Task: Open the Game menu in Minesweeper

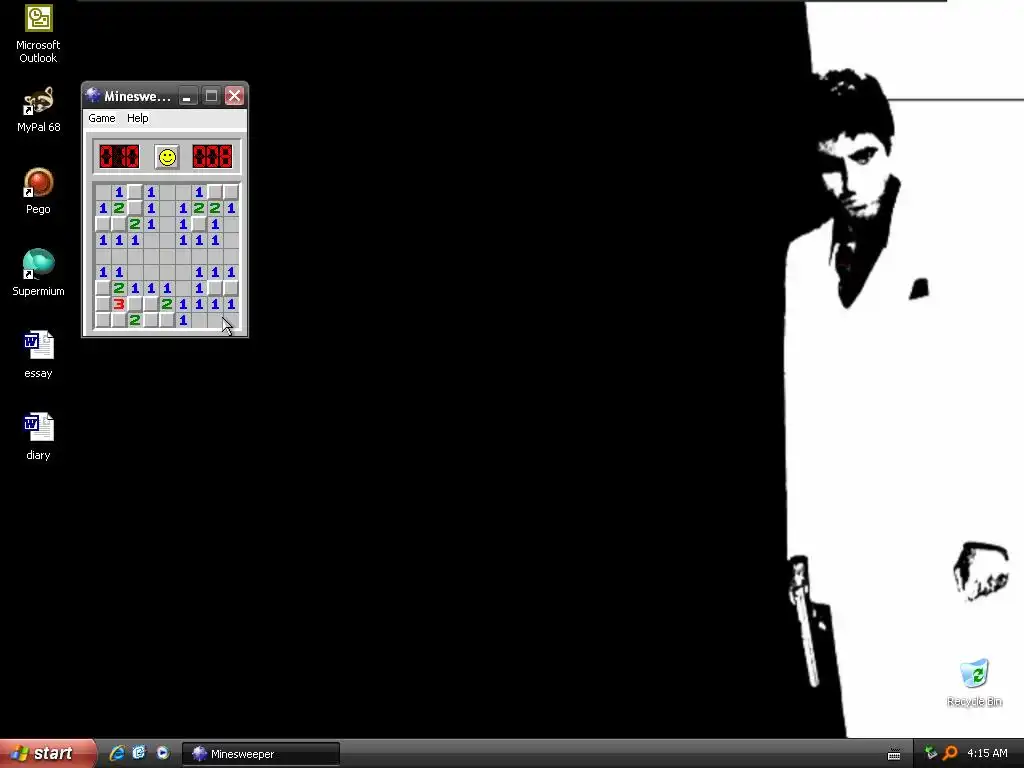Action: pos(102,118)
